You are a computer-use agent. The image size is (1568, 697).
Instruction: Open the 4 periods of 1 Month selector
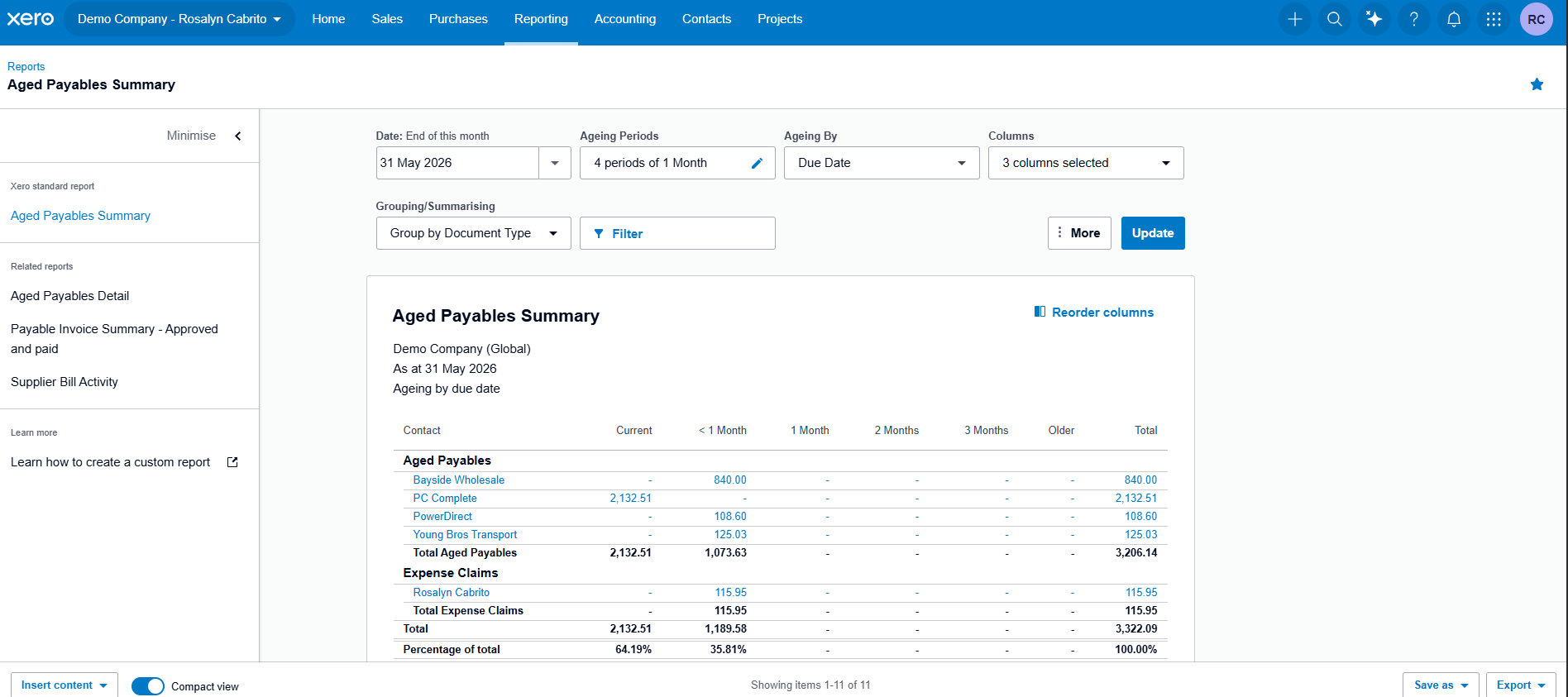point(677,163)
